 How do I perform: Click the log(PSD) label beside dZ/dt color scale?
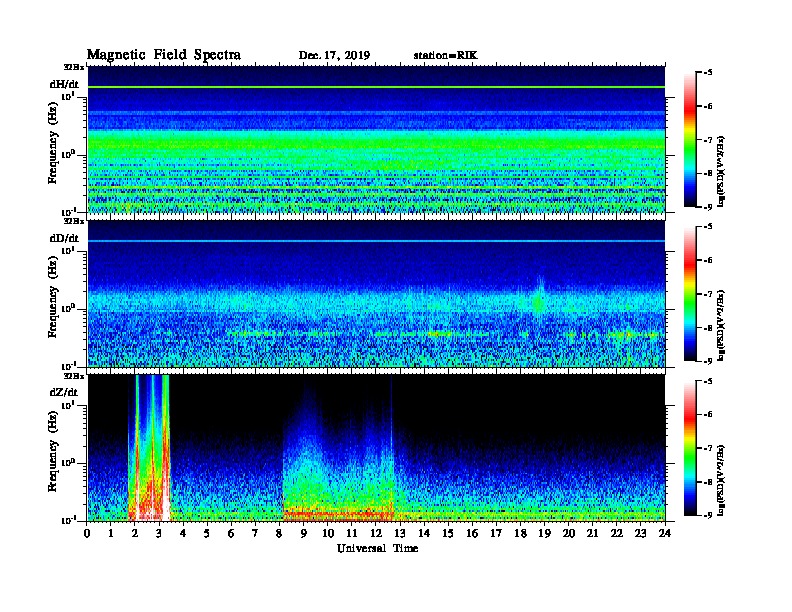(x=721, y=480)
